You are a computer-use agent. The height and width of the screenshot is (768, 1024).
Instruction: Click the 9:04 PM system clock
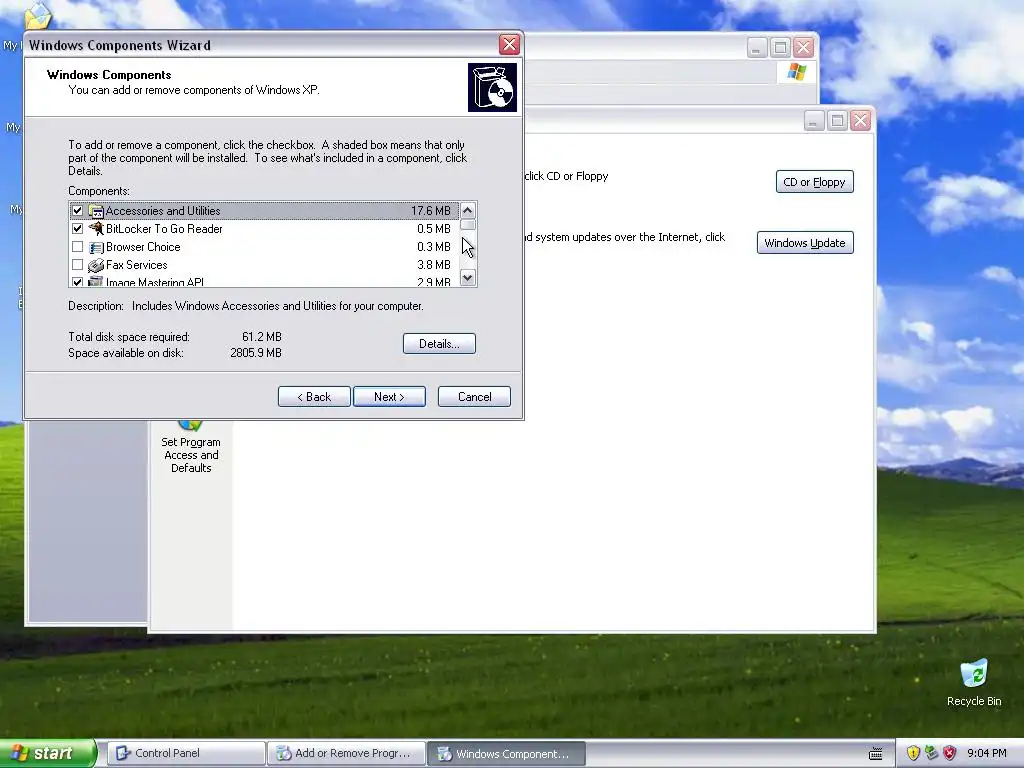click(987, 753)
